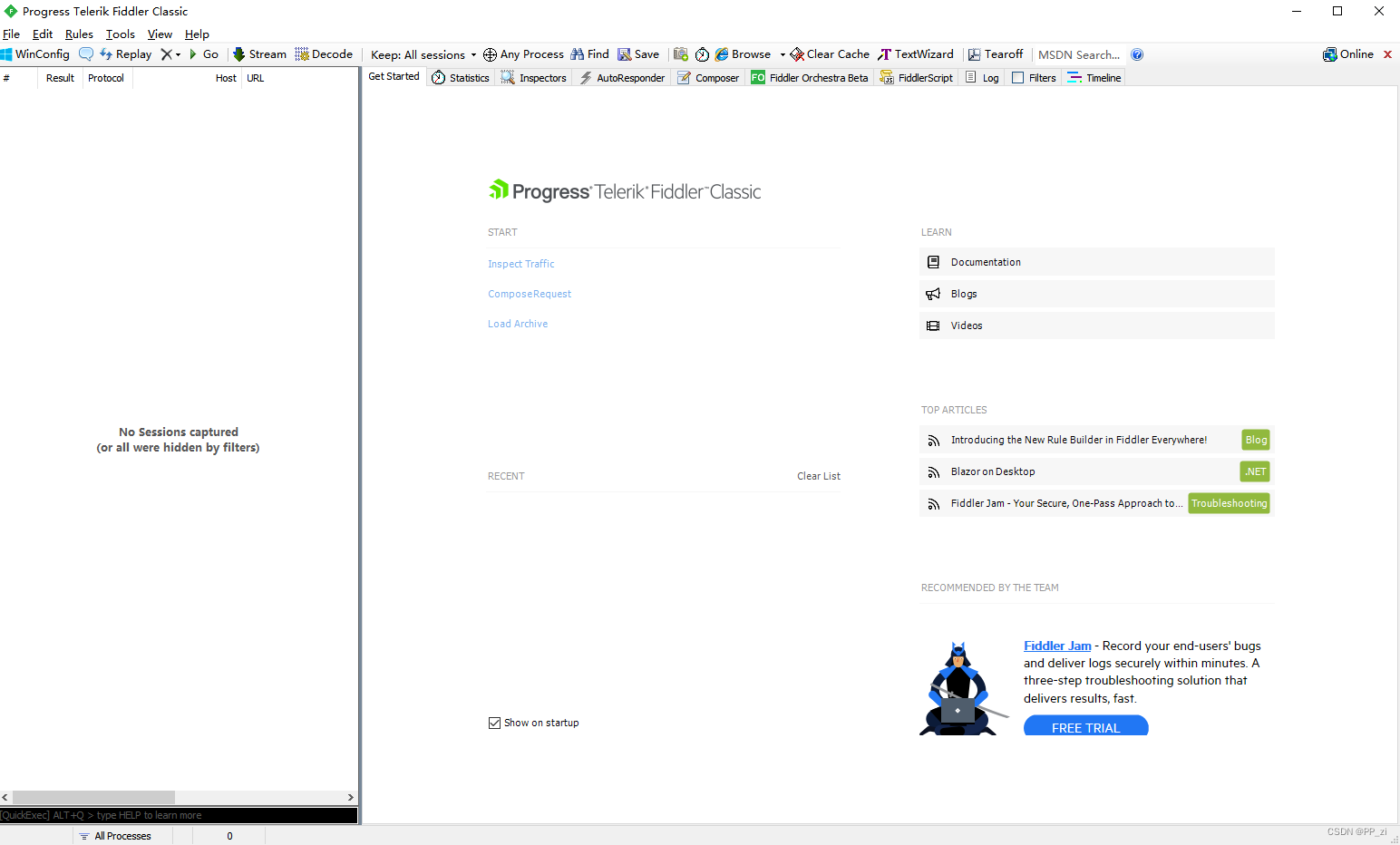The width and height of the screenshot is (1400, 845).
Task: Open Documentation in Learn section
Action: [x=1097, y=262]
